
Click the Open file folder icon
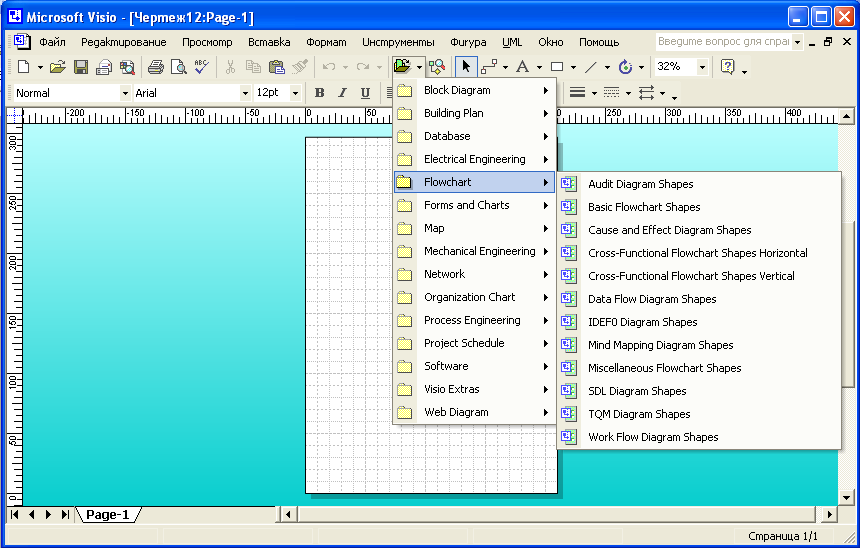[x=58, y=67]
